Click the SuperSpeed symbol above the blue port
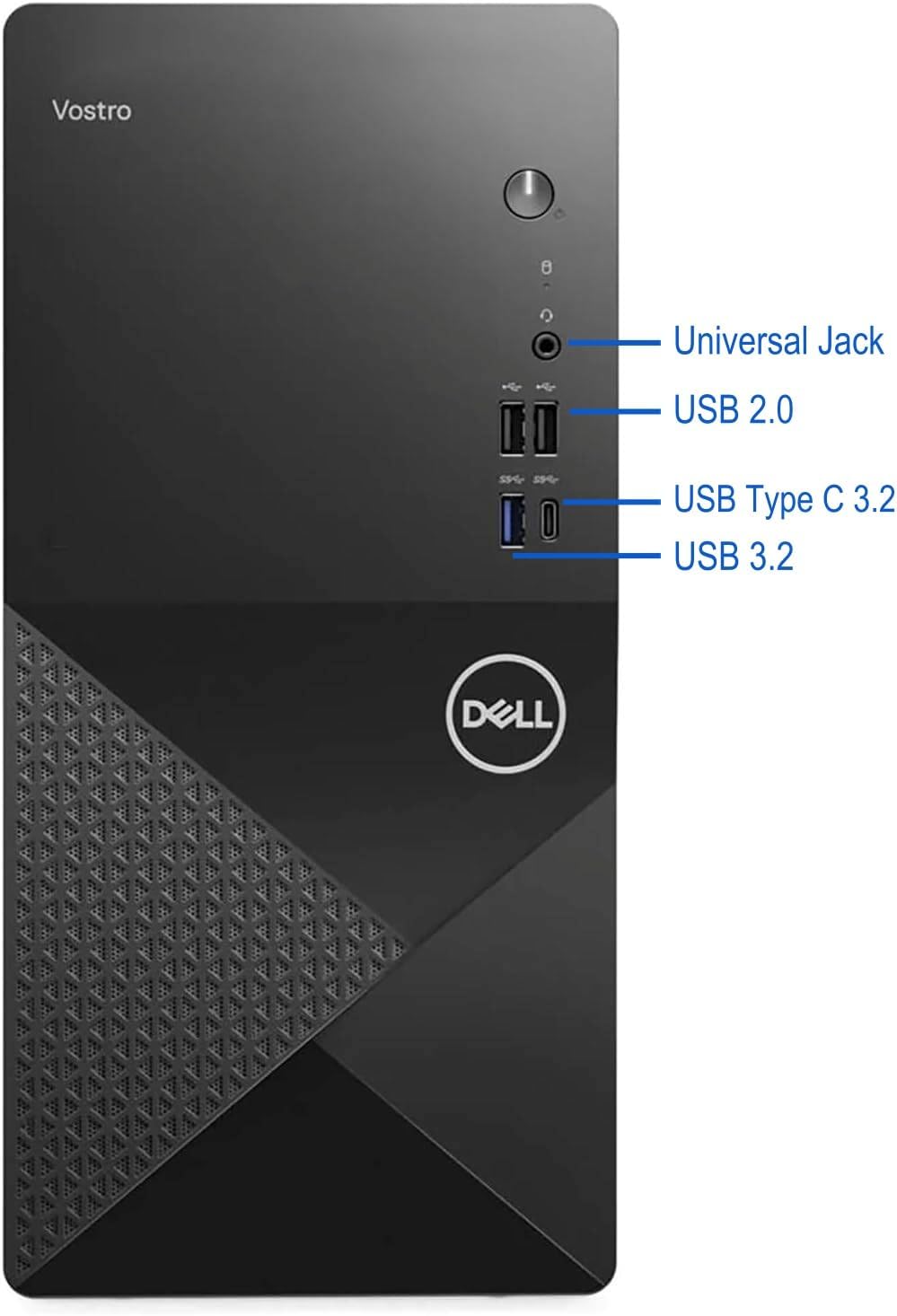The width and height of the screenshot is (897, 1316). click(x=512, y=479)
